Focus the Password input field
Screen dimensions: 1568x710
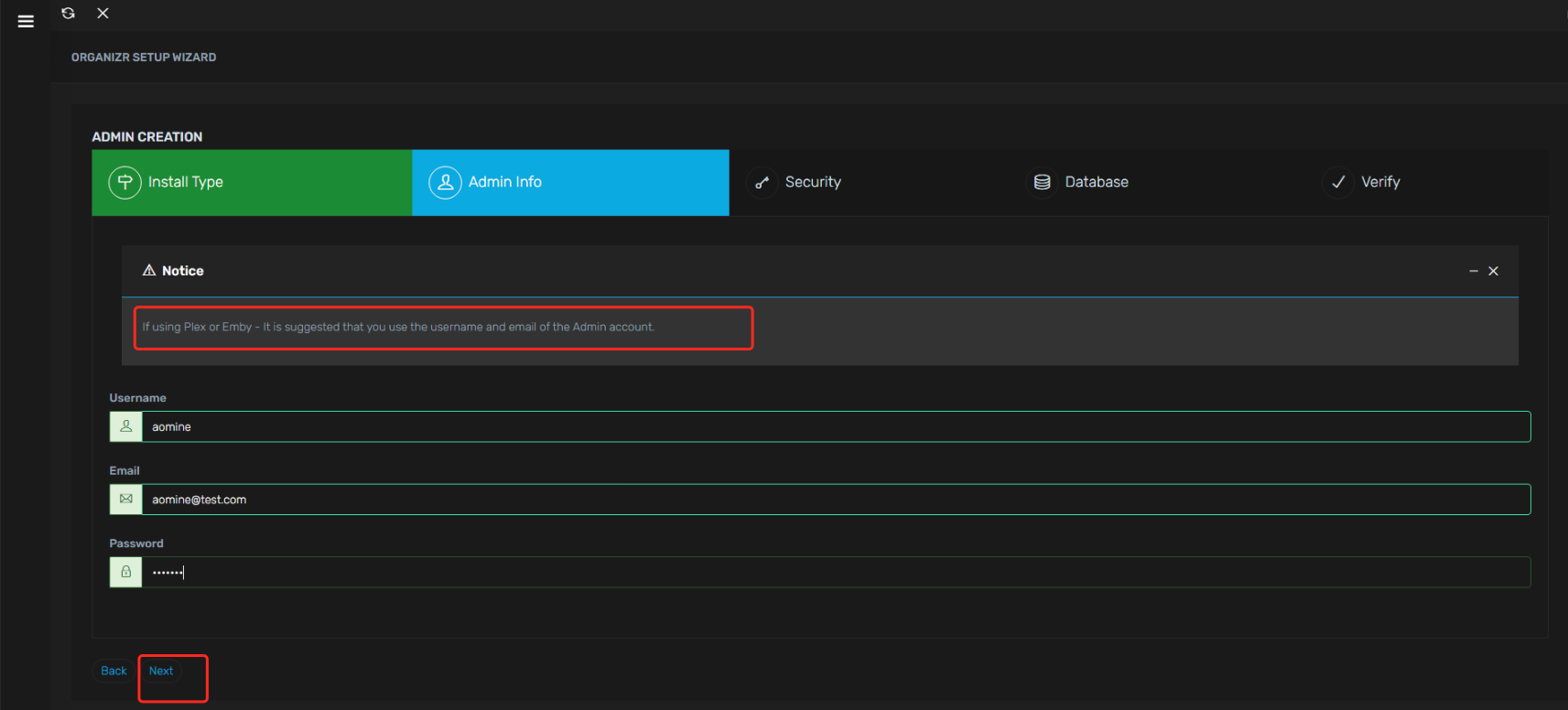(x=836, y=572)
